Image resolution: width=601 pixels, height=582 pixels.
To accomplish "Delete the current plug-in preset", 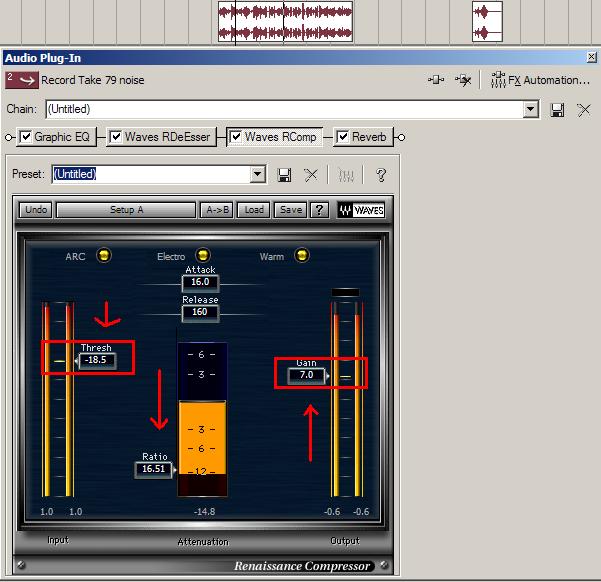I will (310, 175).
